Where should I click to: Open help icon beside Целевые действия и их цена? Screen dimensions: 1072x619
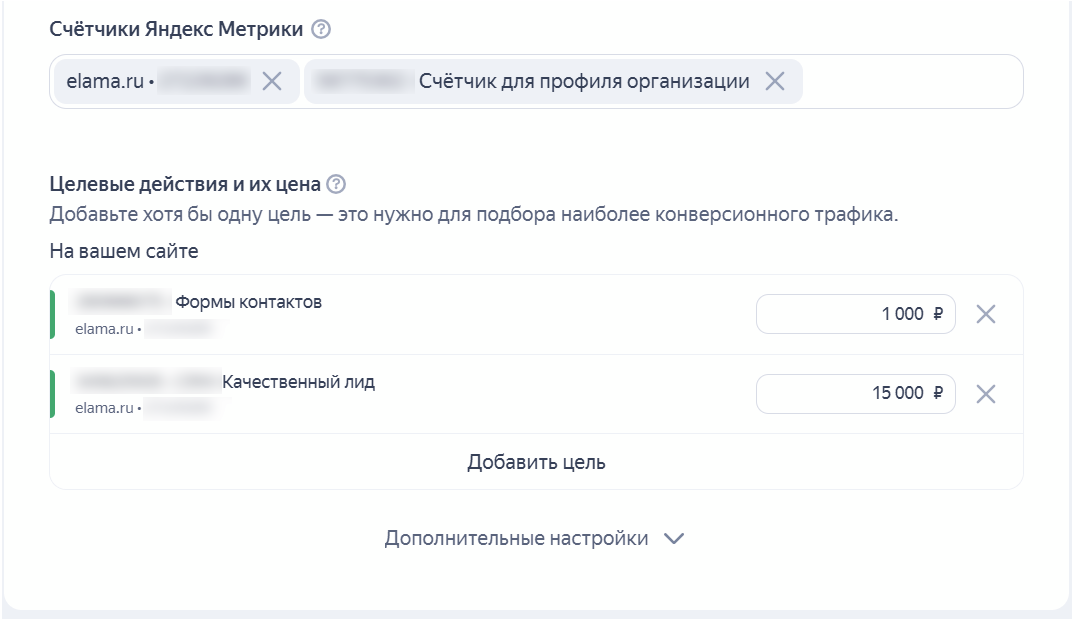point(337,184)
